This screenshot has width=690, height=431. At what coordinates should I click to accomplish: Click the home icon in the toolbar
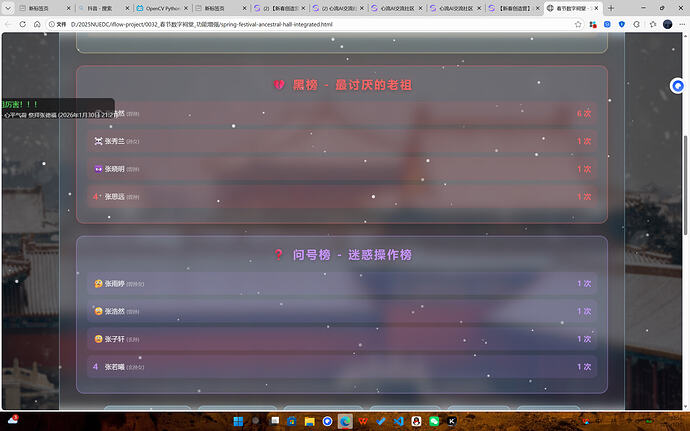(37, 23)
